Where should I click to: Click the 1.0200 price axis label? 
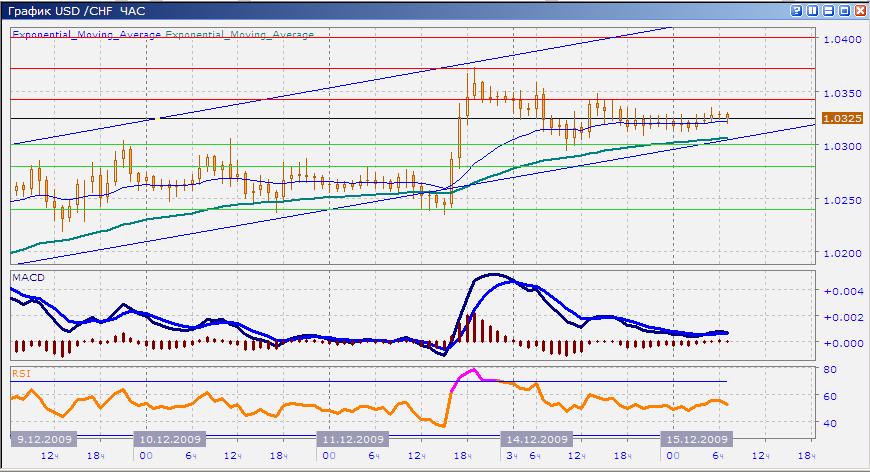[x=843, y=253]
